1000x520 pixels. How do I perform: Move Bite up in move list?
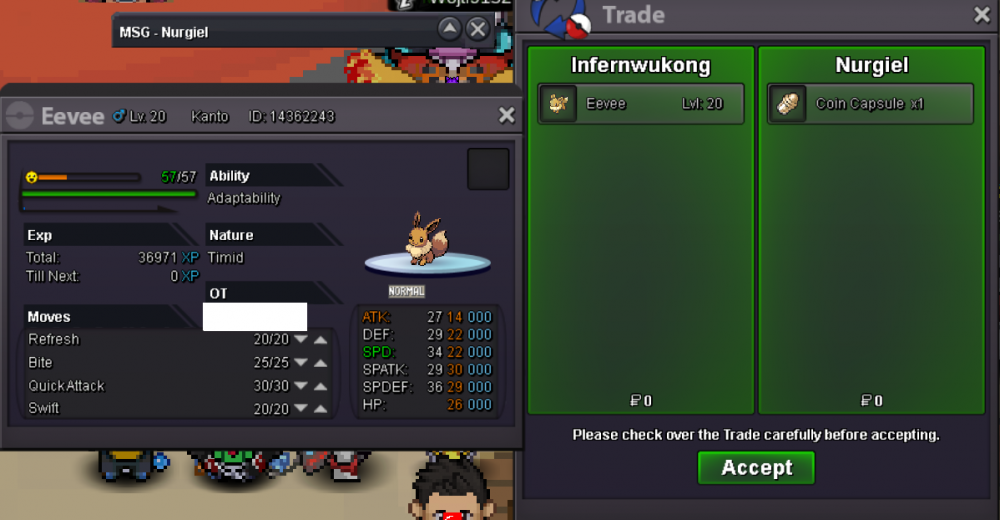pos(321,363)
